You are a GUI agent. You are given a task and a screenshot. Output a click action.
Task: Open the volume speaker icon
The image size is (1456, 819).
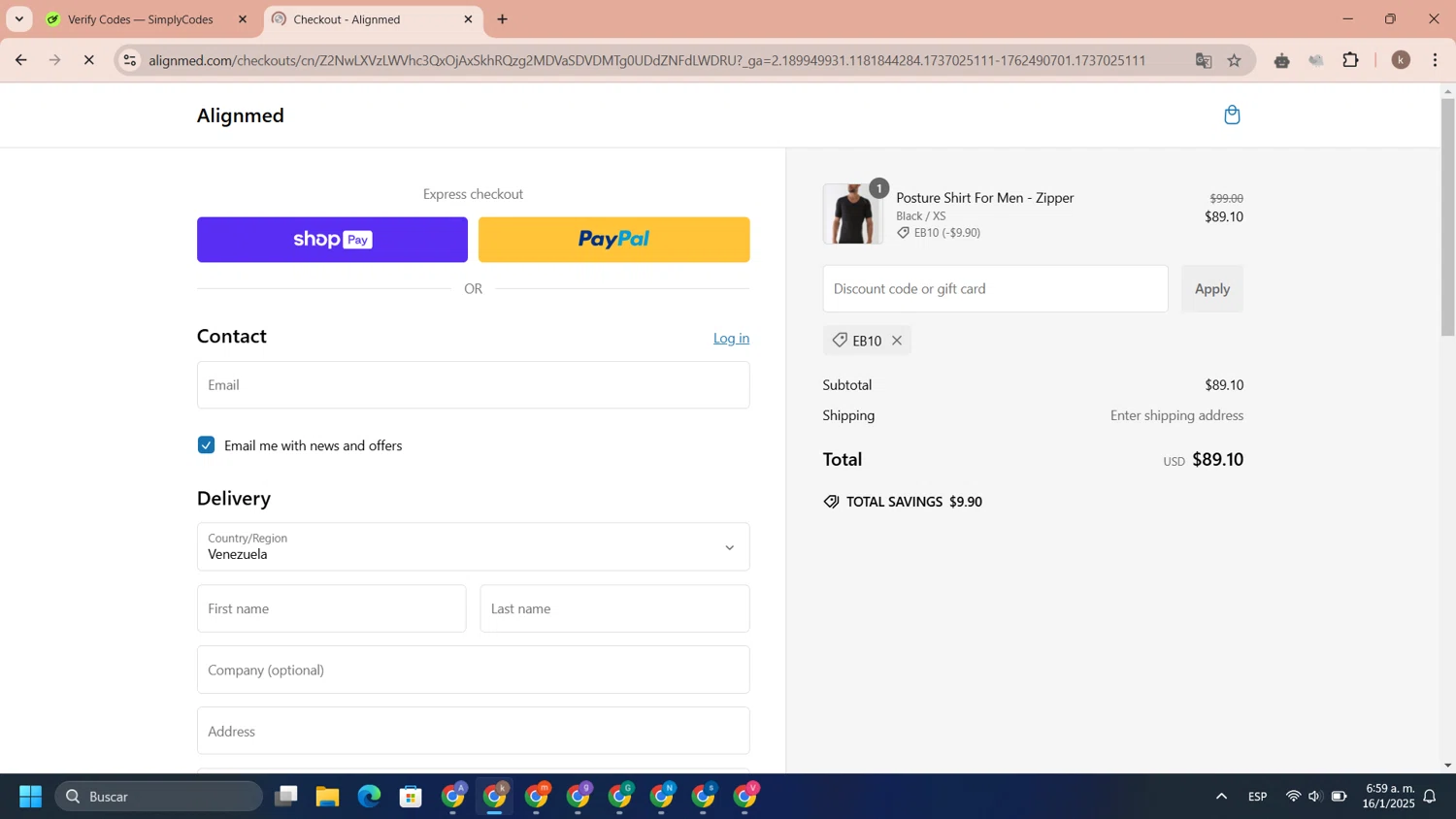(x=1315, y=797)
